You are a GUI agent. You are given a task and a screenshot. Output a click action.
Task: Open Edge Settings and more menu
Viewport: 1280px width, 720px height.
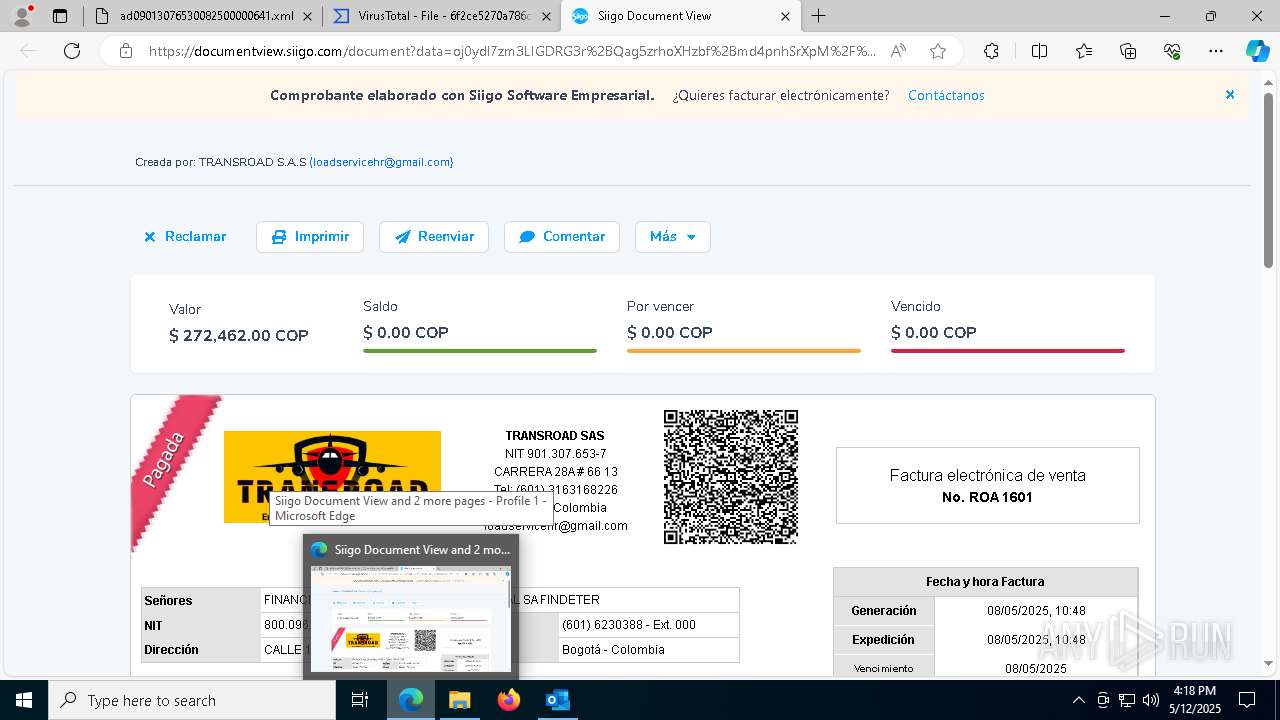point(1216,51)
